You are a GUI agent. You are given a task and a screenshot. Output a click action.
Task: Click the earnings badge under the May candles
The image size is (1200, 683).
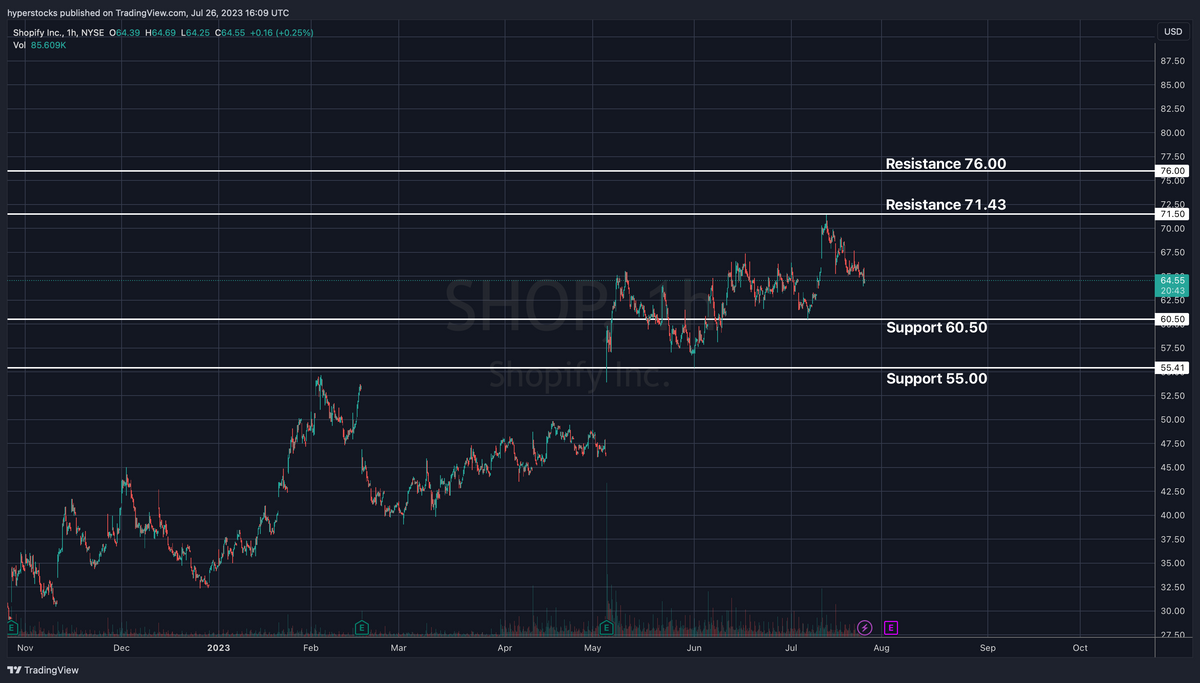point(606,627)
